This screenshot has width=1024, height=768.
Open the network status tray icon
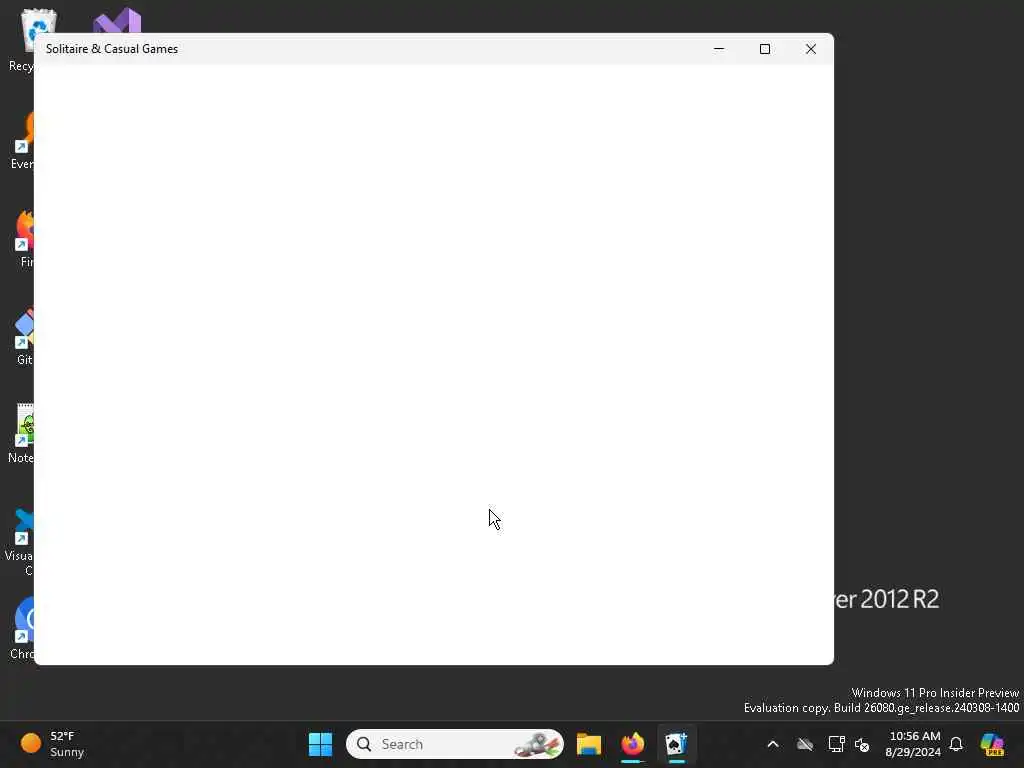tap(836, 744)
